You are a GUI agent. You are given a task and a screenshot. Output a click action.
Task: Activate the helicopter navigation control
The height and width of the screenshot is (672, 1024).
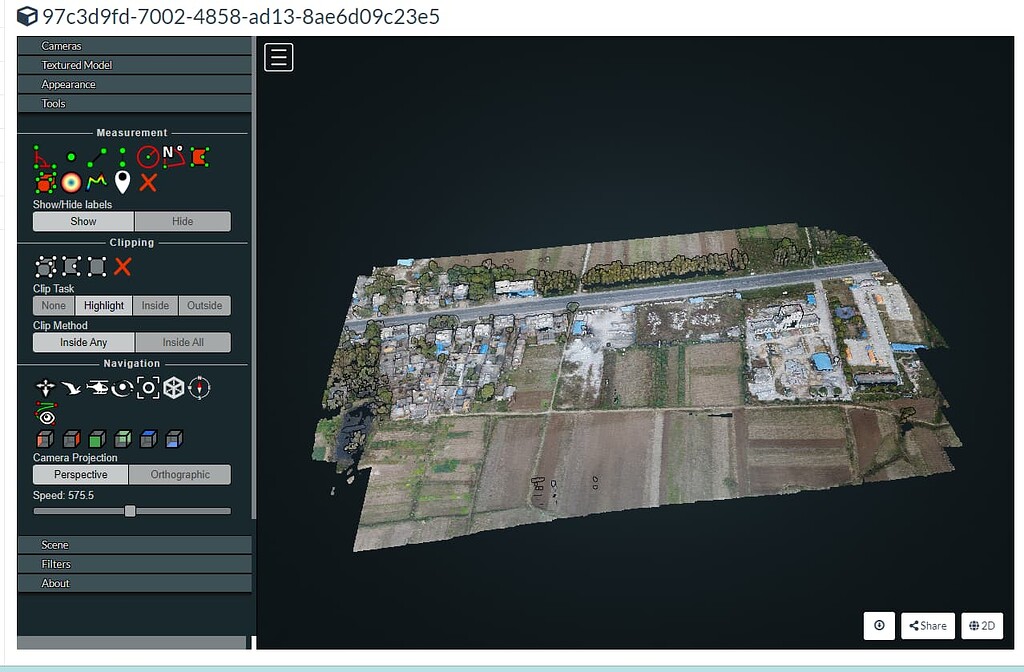(97, 387)
